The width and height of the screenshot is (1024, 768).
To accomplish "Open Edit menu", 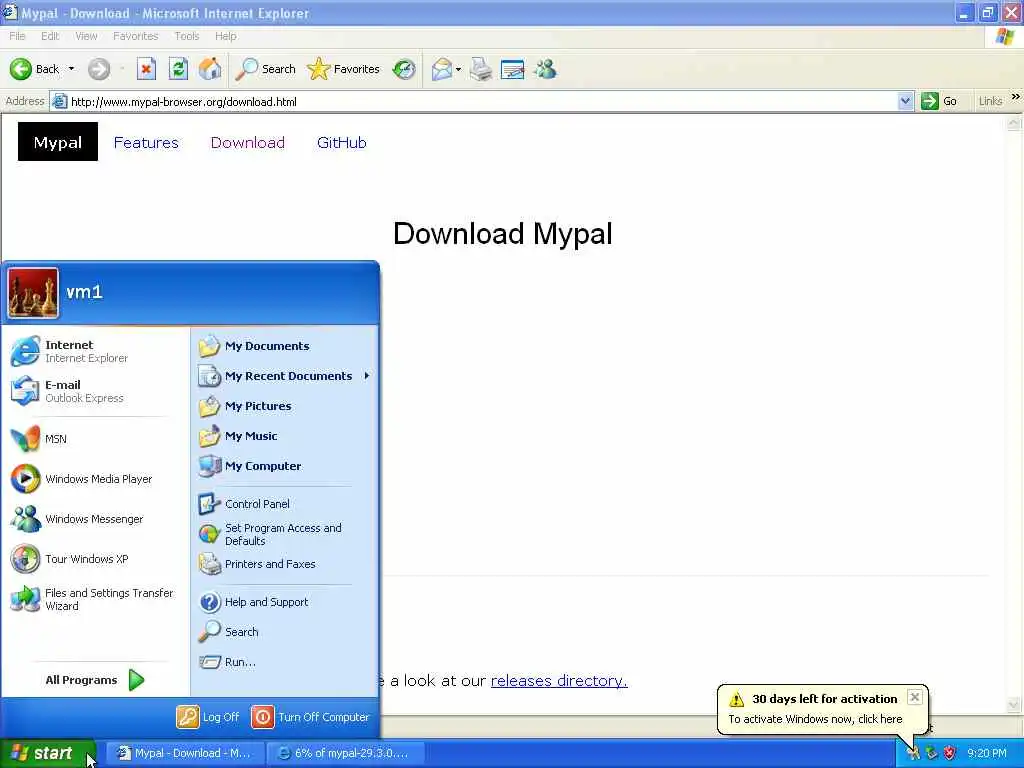I will pos(50,36).
